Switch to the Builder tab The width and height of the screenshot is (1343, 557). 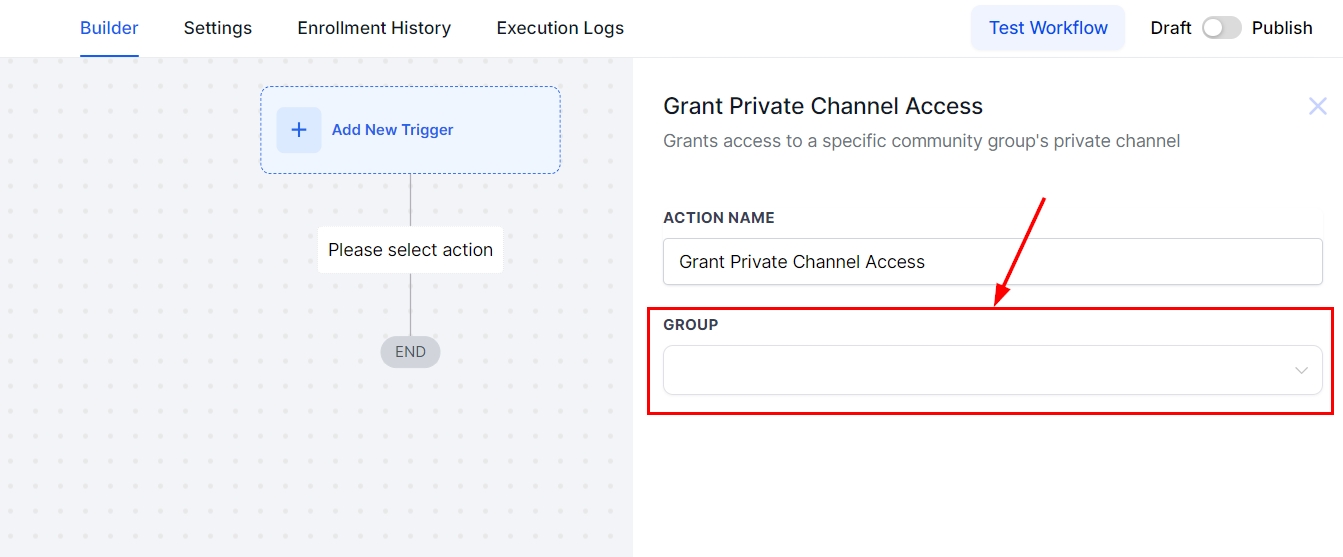coord(109,28)
